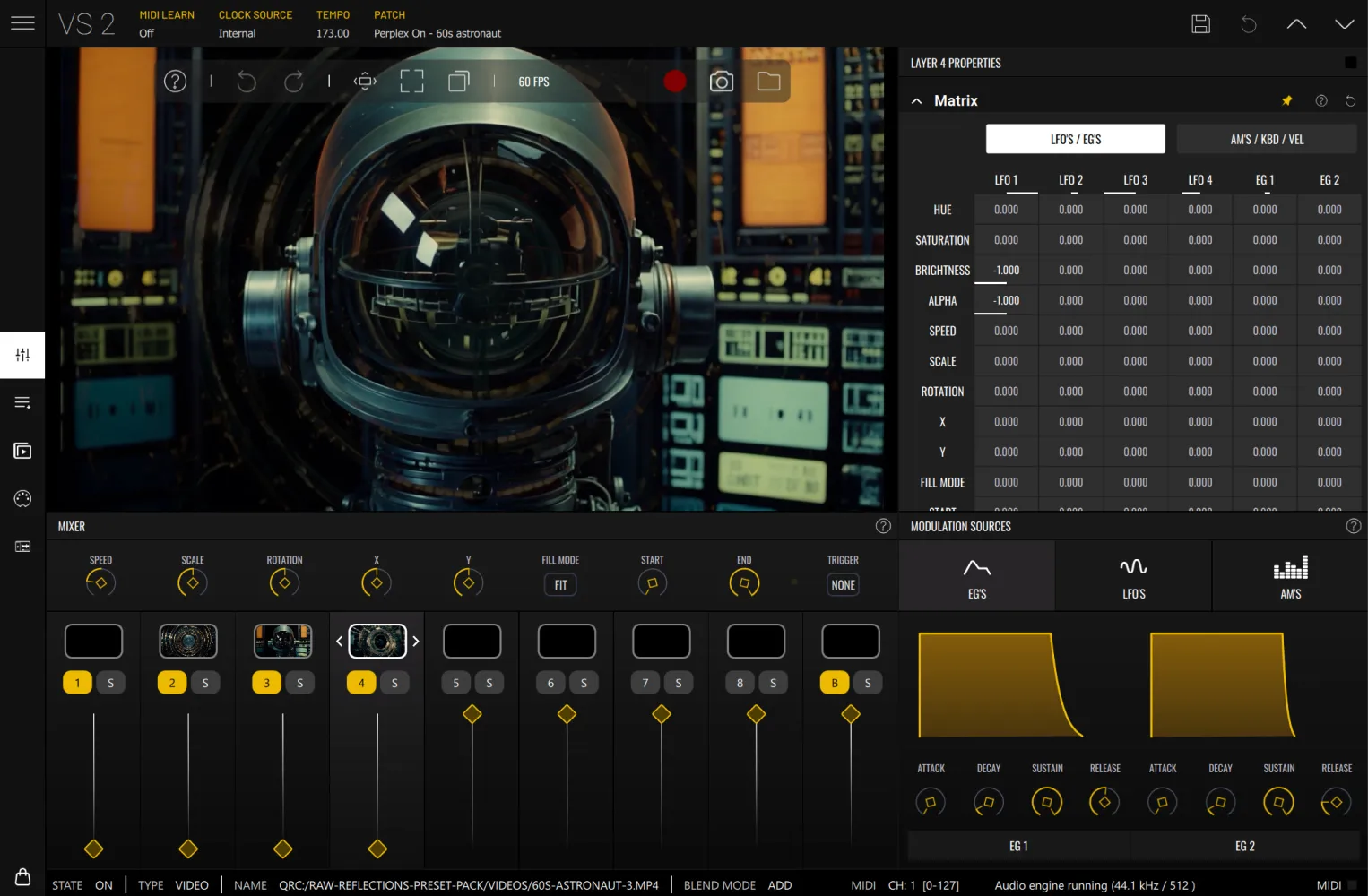The image size is (1368, 896).
Task: Switch to the AM'S / KBD / VEL tab
Action: coord(1266,139)
